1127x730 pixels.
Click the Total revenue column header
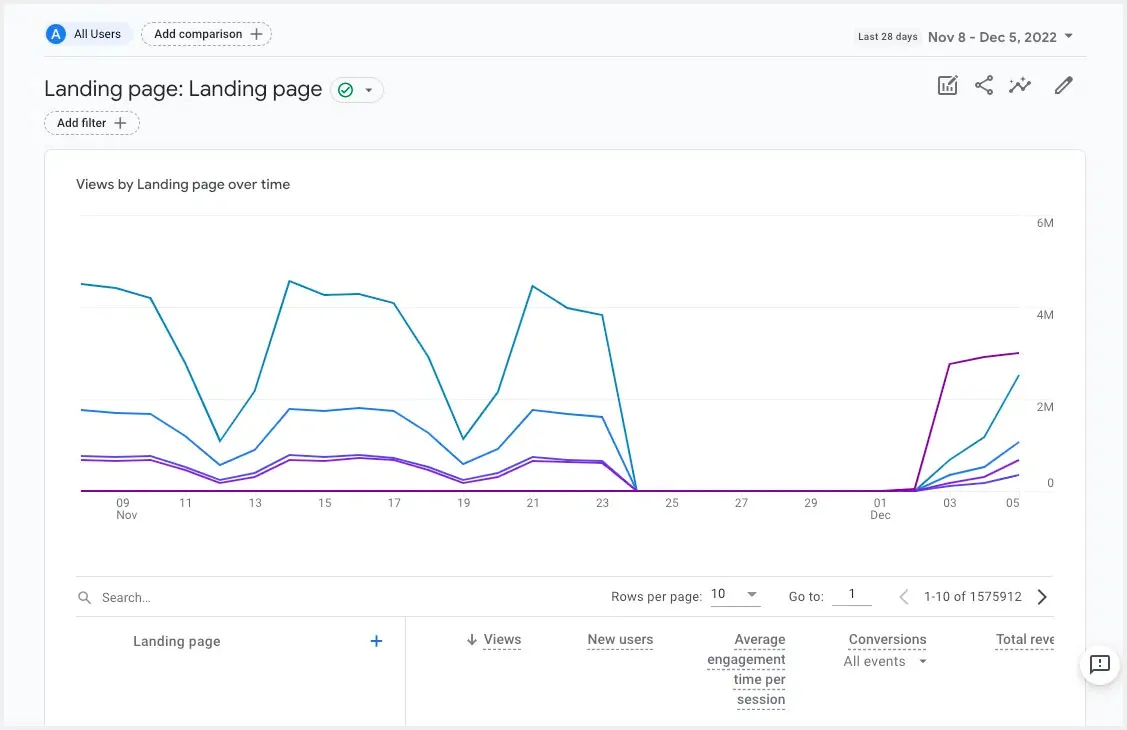pyautogui.click(x=1025, y=639)
